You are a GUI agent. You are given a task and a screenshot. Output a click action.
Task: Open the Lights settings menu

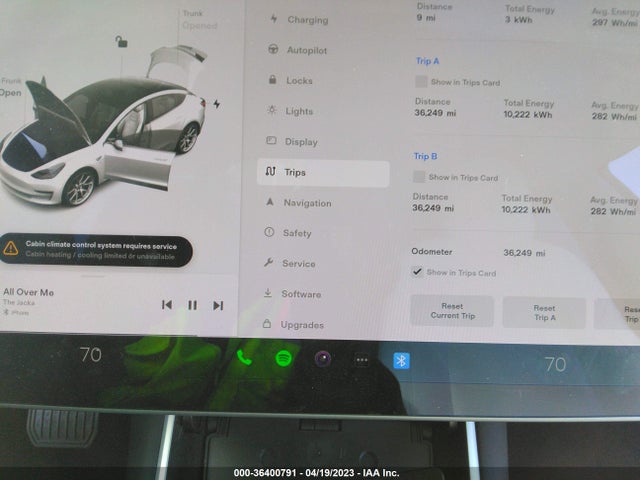tap(290, 111)
